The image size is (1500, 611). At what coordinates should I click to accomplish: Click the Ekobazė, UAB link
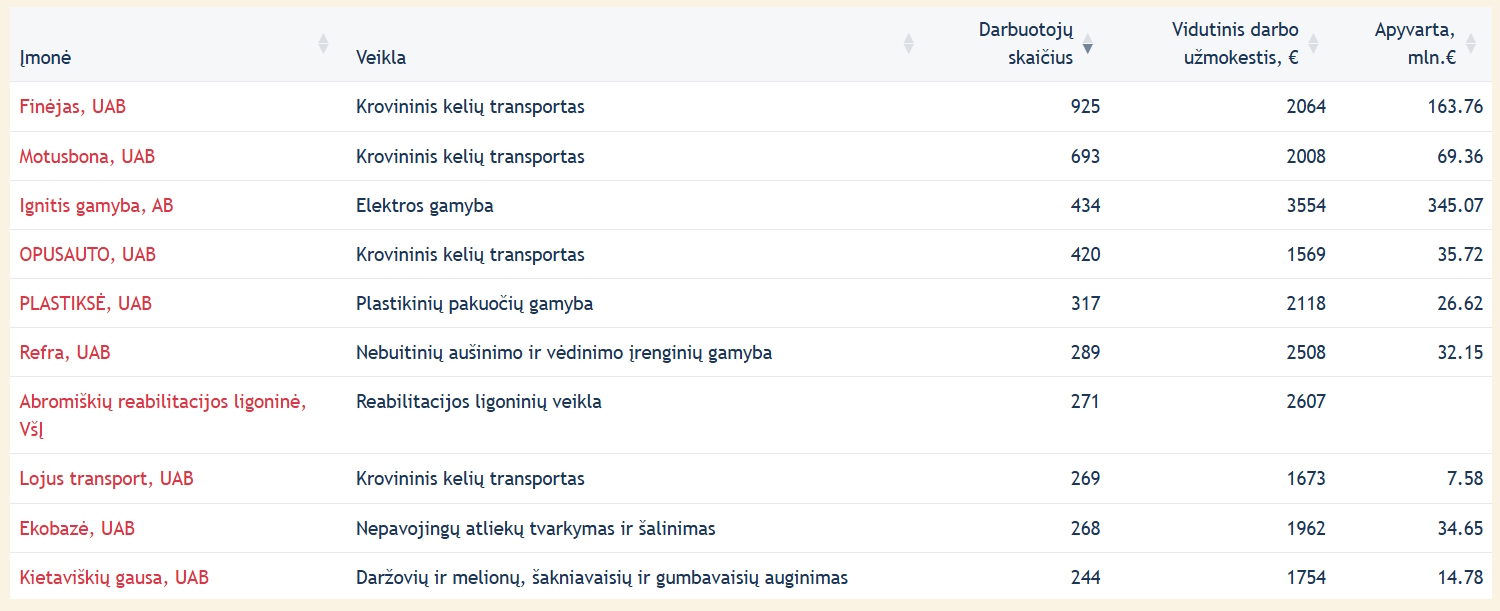(x=77, y=528)
